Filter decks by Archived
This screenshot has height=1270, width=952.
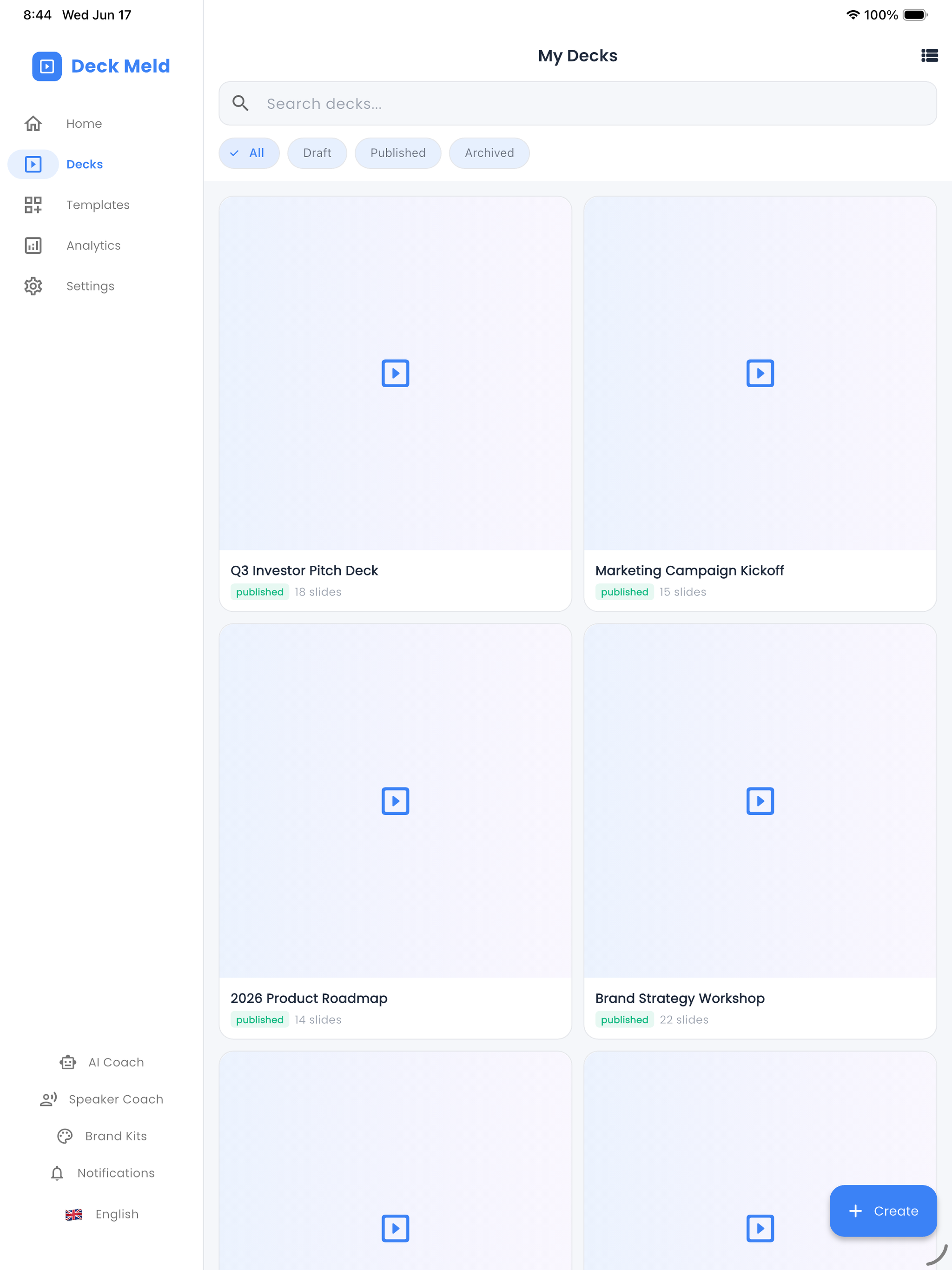click(489, 153)
